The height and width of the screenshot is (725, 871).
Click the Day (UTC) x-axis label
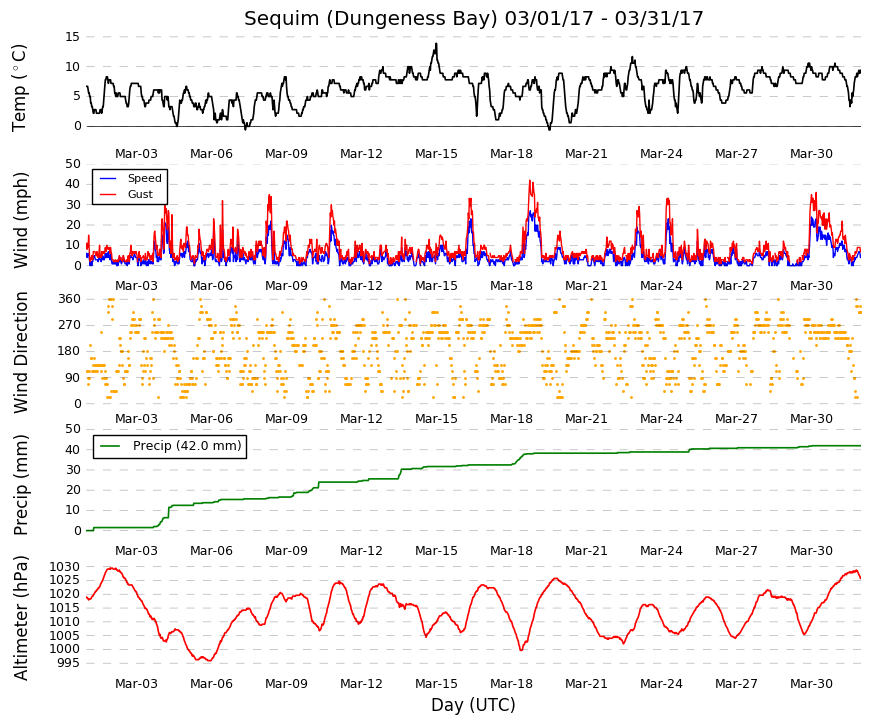473,705
